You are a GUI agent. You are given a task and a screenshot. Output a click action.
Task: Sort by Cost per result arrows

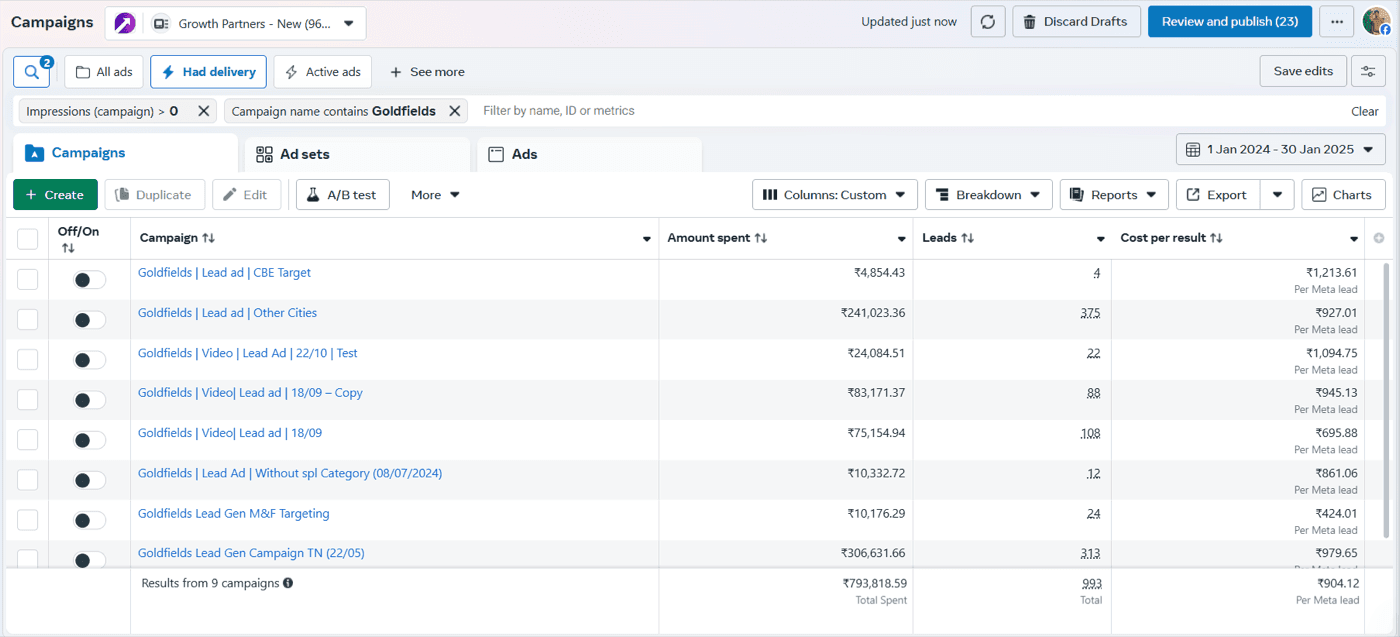[x=1217, y=238]
